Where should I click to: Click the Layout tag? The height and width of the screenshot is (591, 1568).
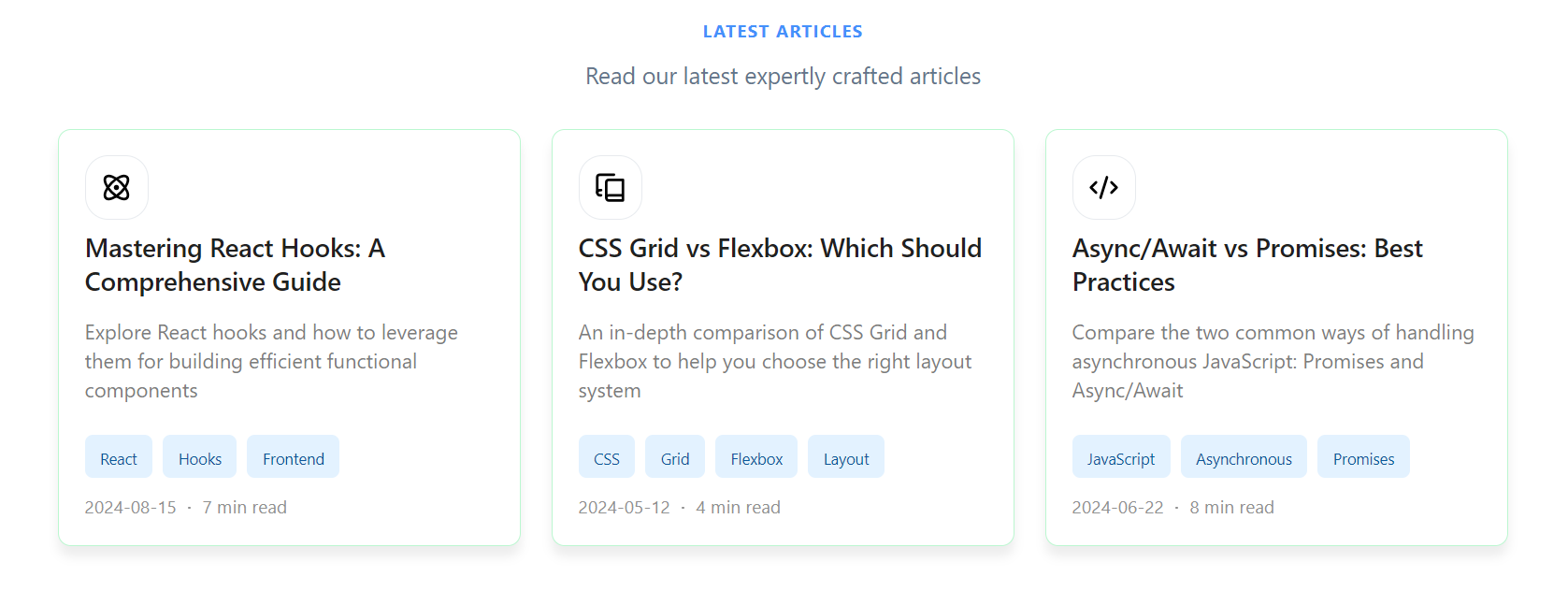(845, 457)
